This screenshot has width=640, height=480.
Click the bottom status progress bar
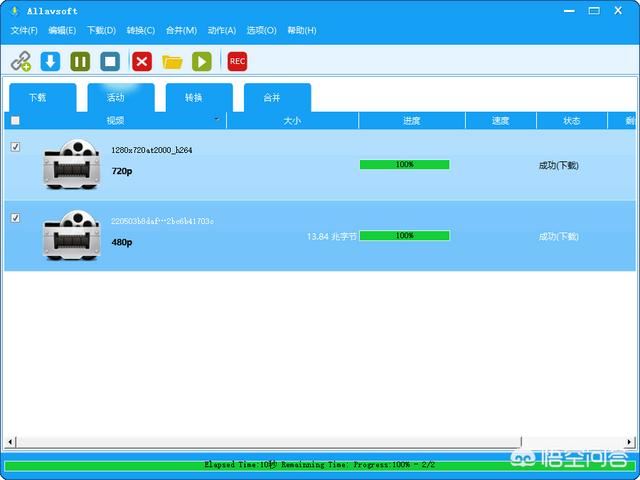coord(320,465)
